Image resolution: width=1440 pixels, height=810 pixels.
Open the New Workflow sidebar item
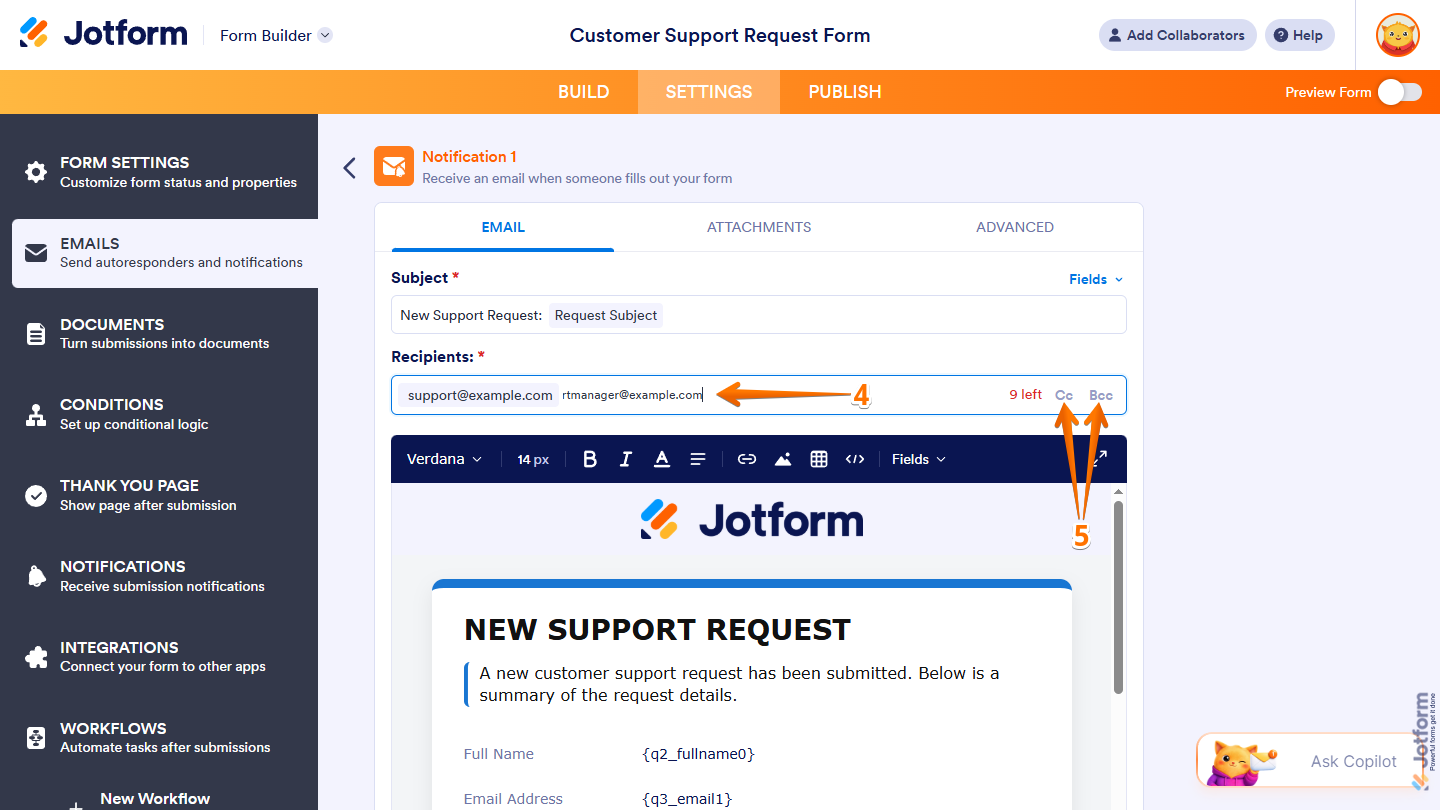coord(155,798)
